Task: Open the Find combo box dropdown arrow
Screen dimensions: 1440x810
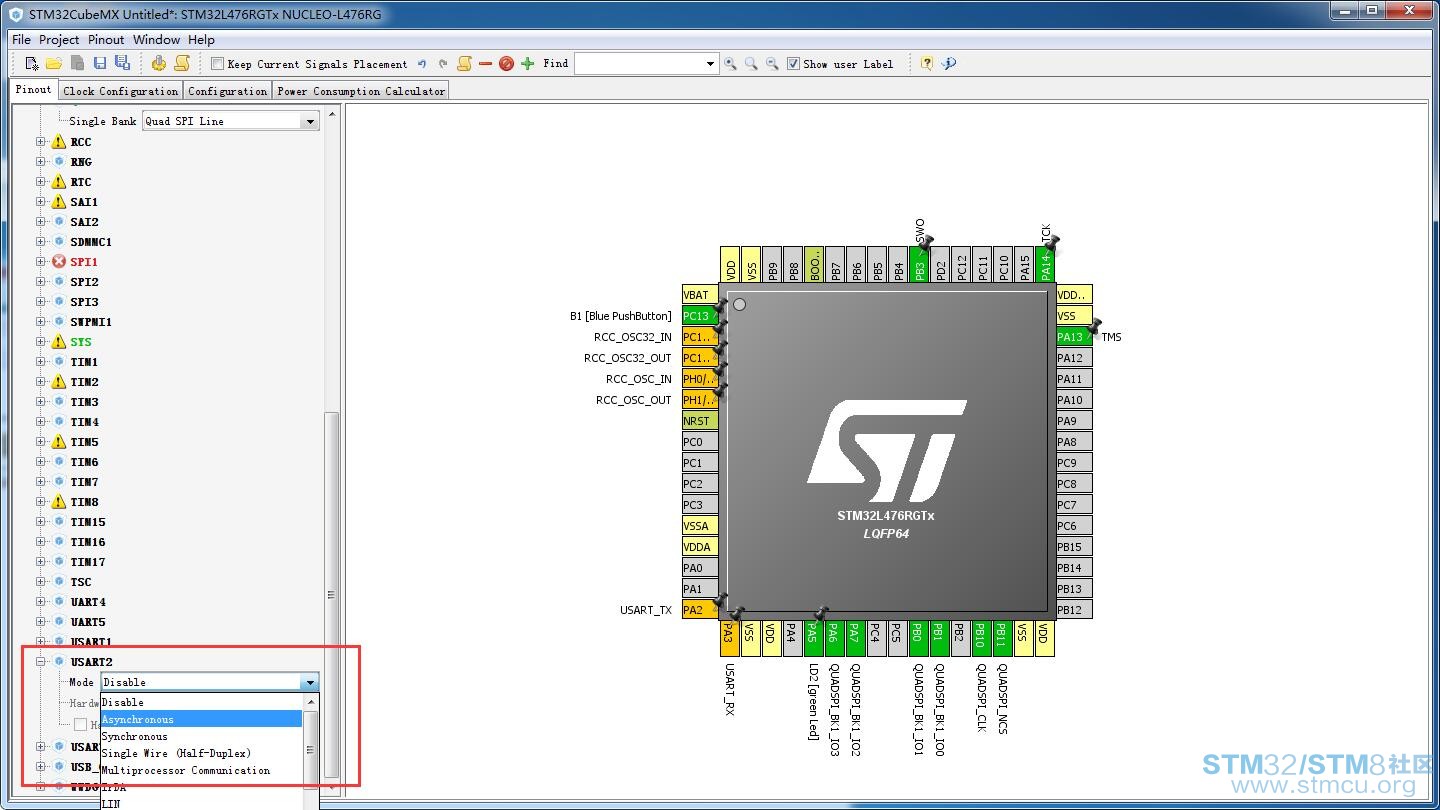Action: click(x=710, y=64)
